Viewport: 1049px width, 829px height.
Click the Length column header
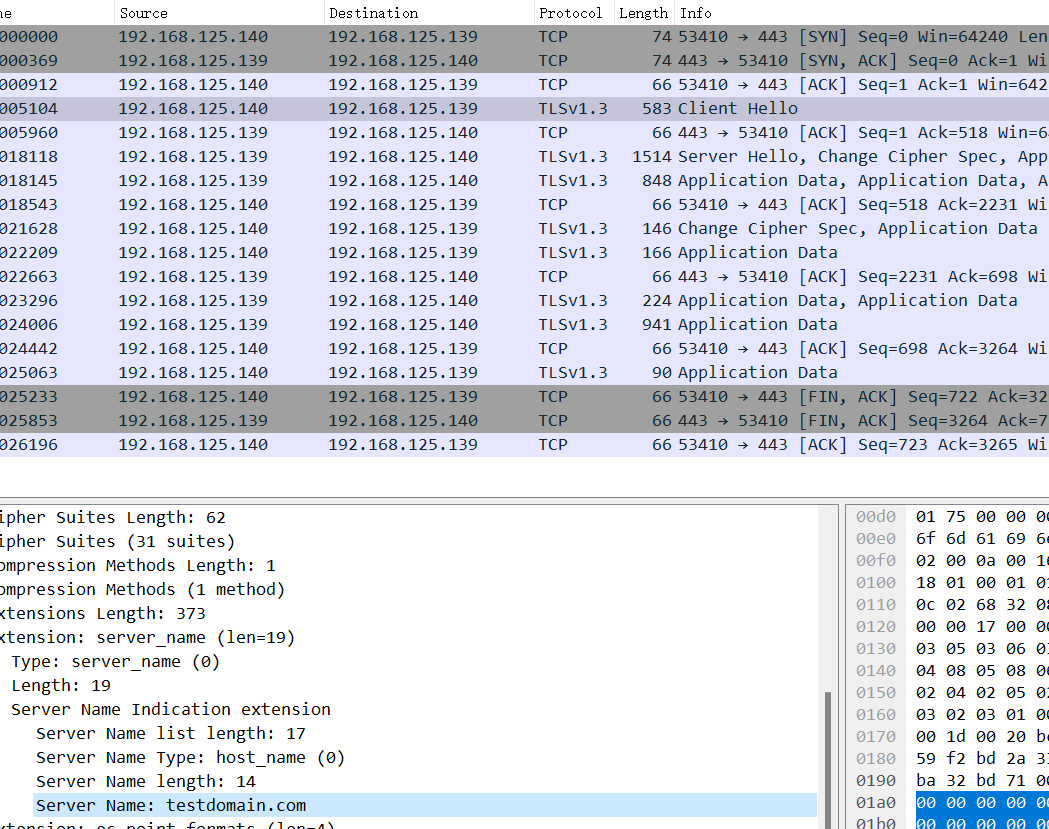643,13
